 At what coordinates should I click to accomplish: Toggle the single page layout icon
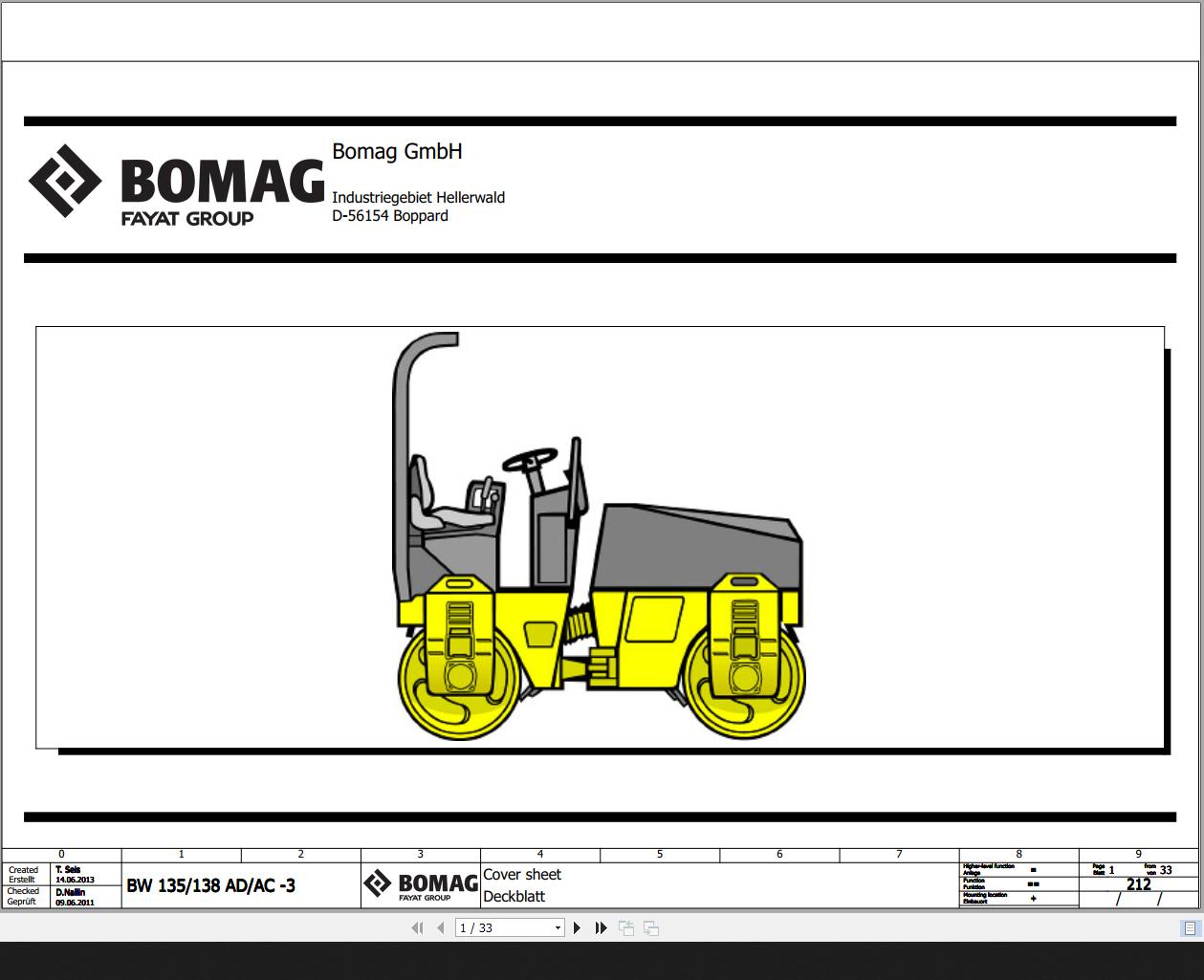pos(1190,927)
